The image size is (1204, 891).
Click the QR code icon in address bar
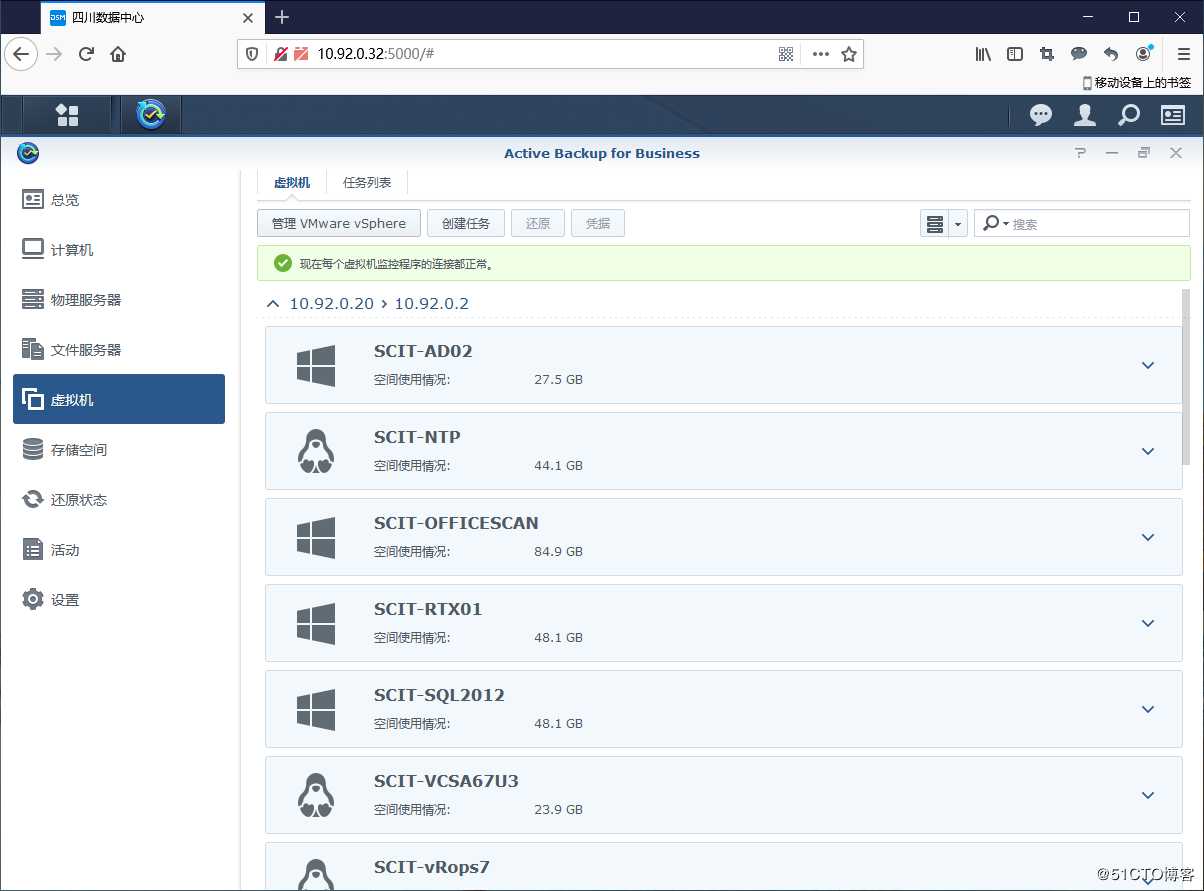click(786, 54)
